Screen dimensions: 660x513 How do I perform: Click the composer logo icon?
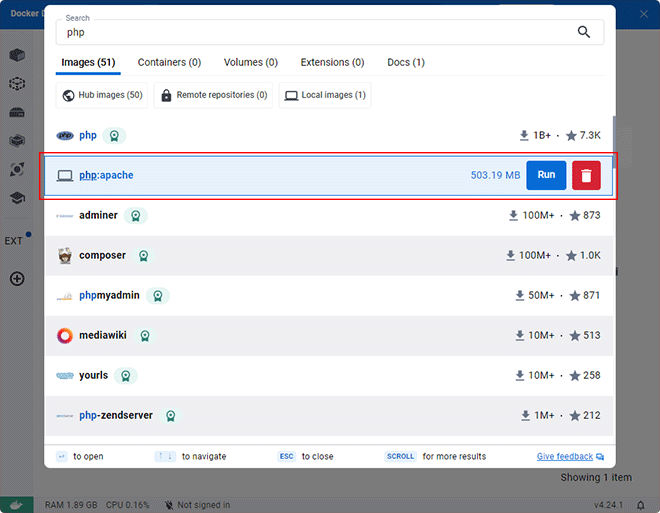click(65, 255)
